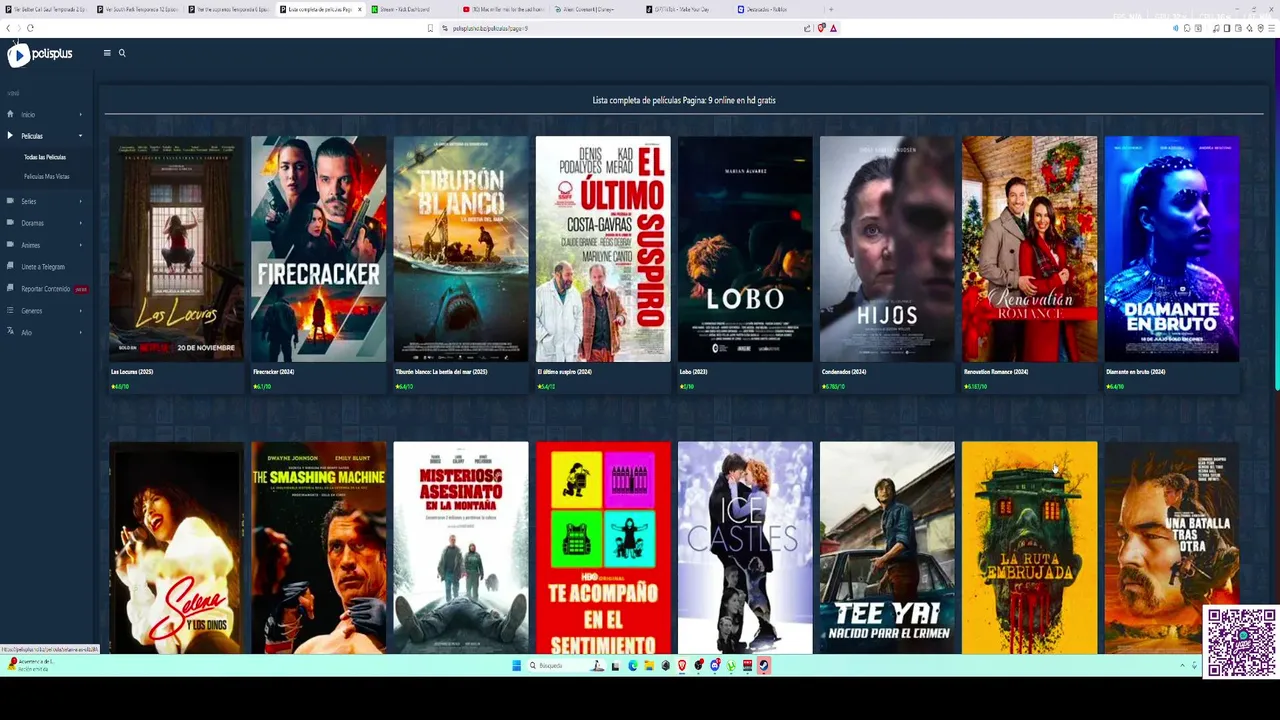
Task: Close the current Lista completa tab
Action: (359, 9)
